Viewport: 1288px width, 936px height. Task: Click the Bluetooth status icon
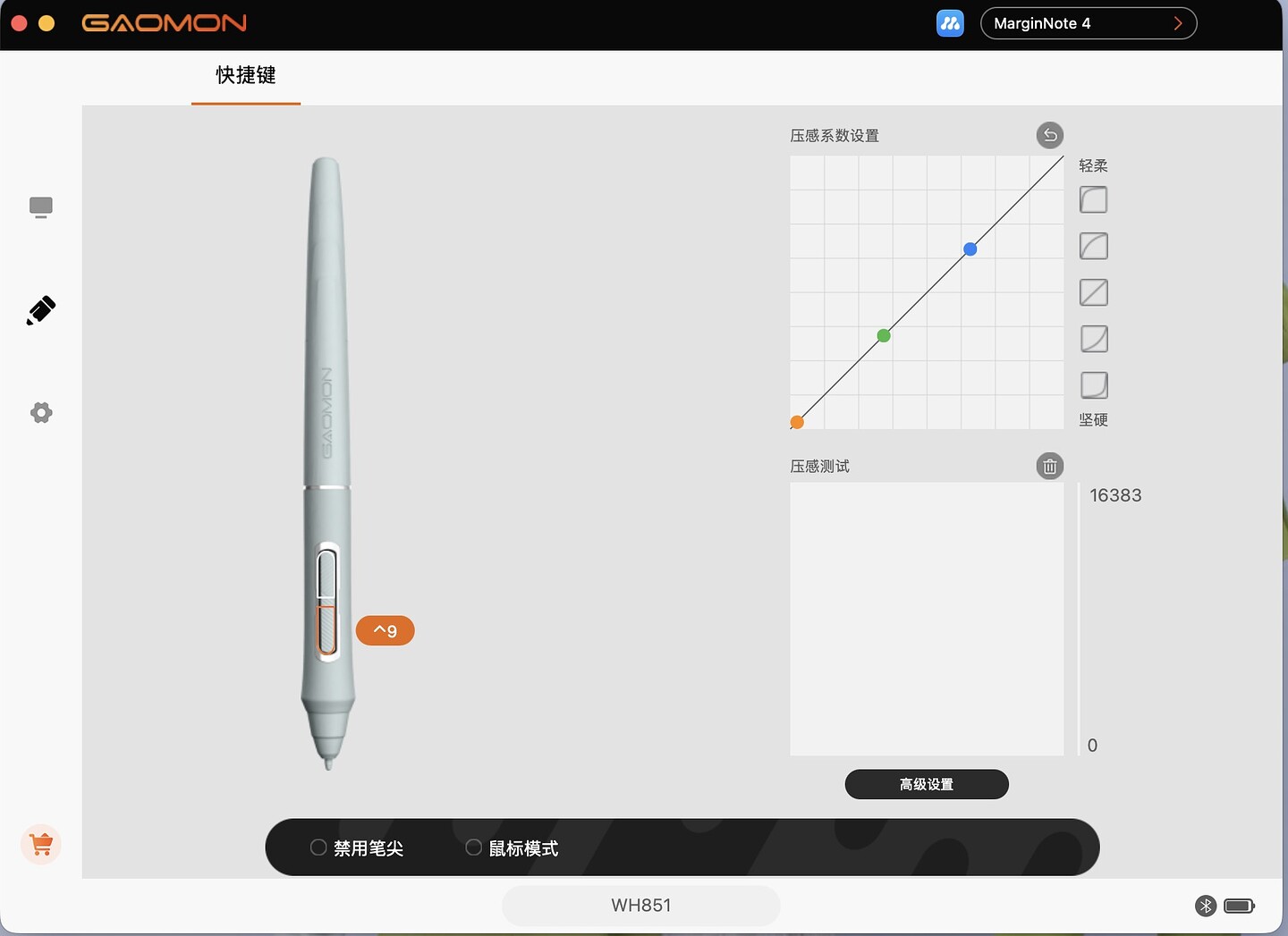coord(1206,906)
